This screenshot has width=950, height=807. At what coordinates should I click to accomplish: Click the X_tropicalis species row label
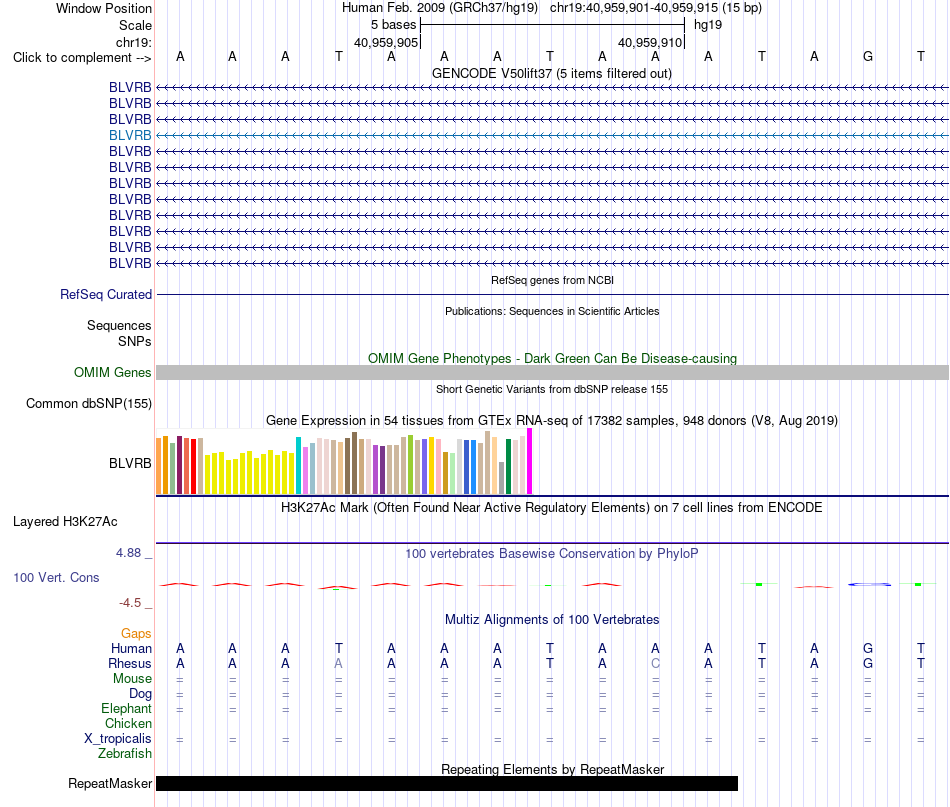118,739
